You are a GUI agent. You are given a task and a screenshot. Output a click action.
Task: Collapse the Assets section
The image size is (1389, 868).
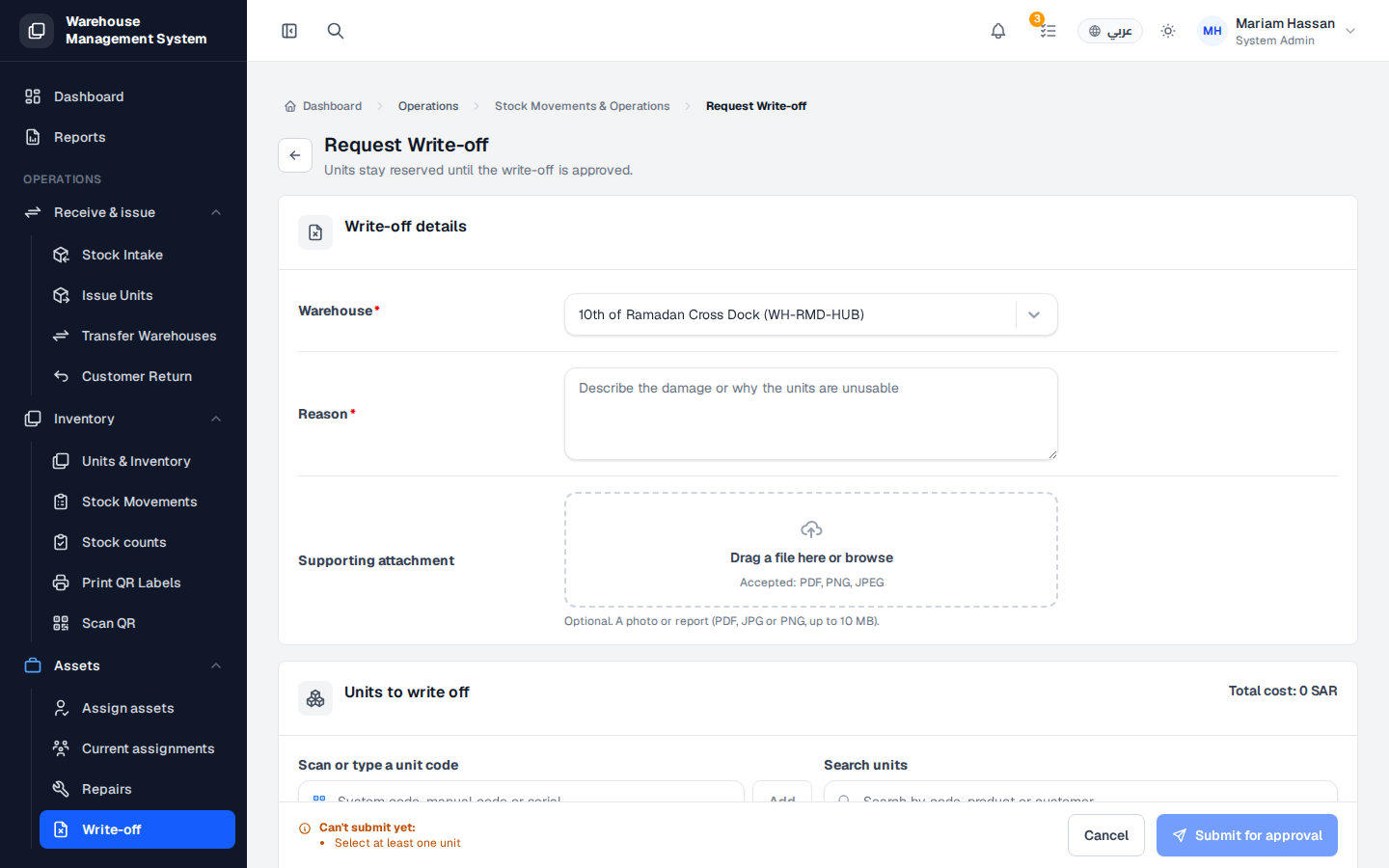216,665
